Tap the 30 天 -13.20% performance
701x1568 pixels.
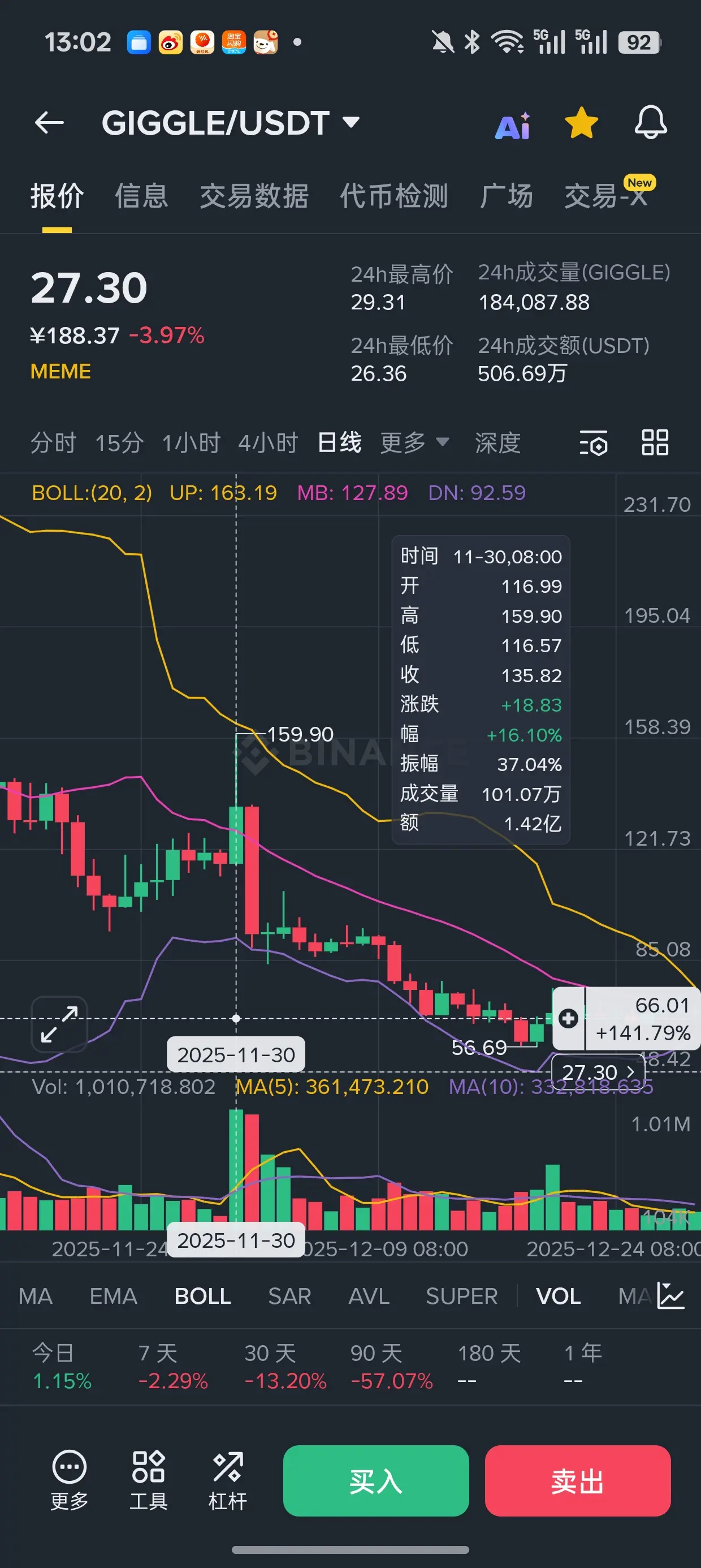[x=285, y=1367]
